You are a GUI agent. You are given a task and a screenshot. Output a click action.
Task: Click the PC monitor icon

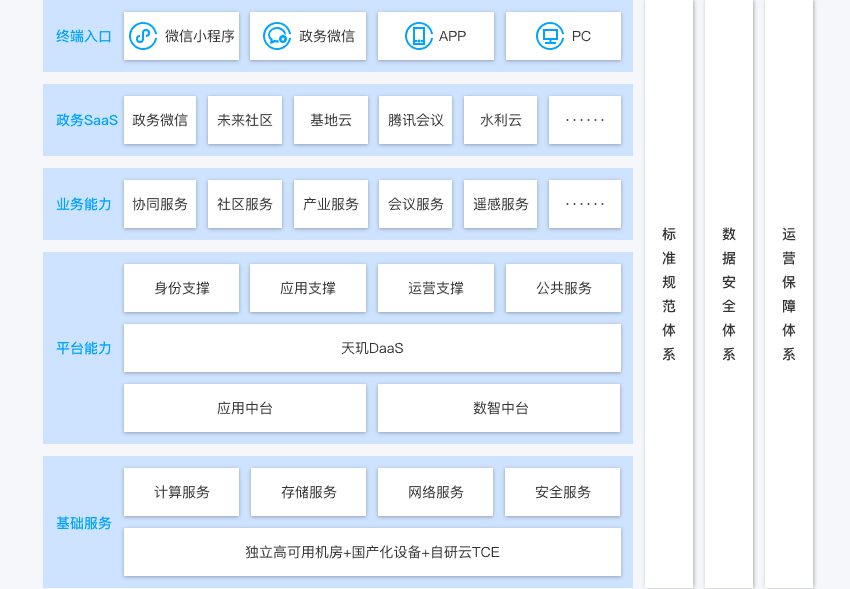point(550,36)
